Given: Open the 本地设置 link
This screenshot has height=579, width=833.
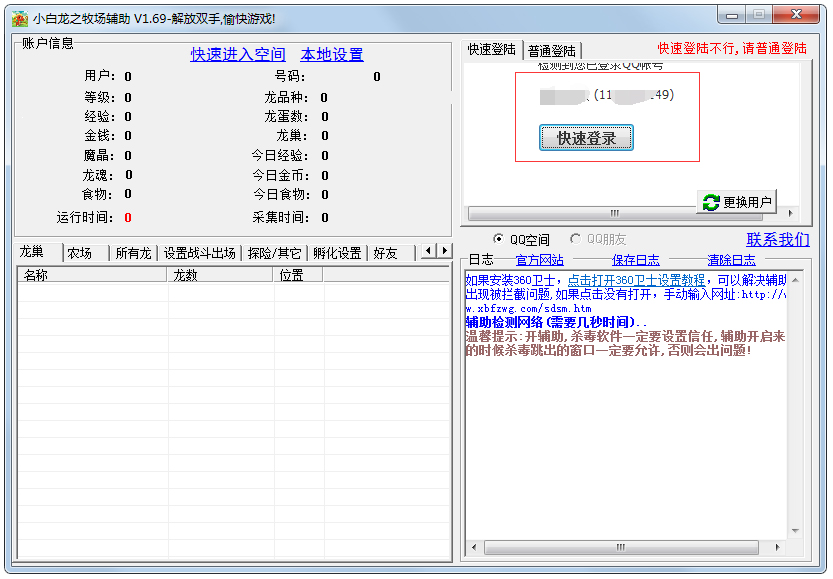Looking at the screenshot, I should (x=332, y=54).
